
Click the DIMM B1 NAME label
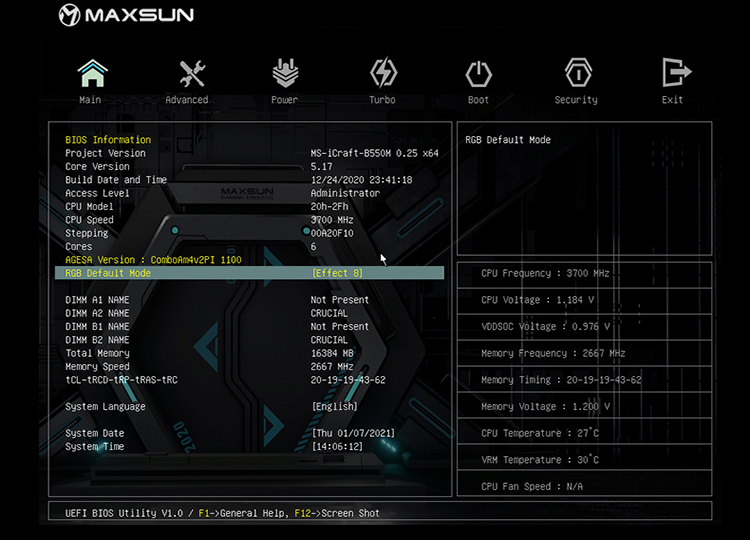[97, 327]
